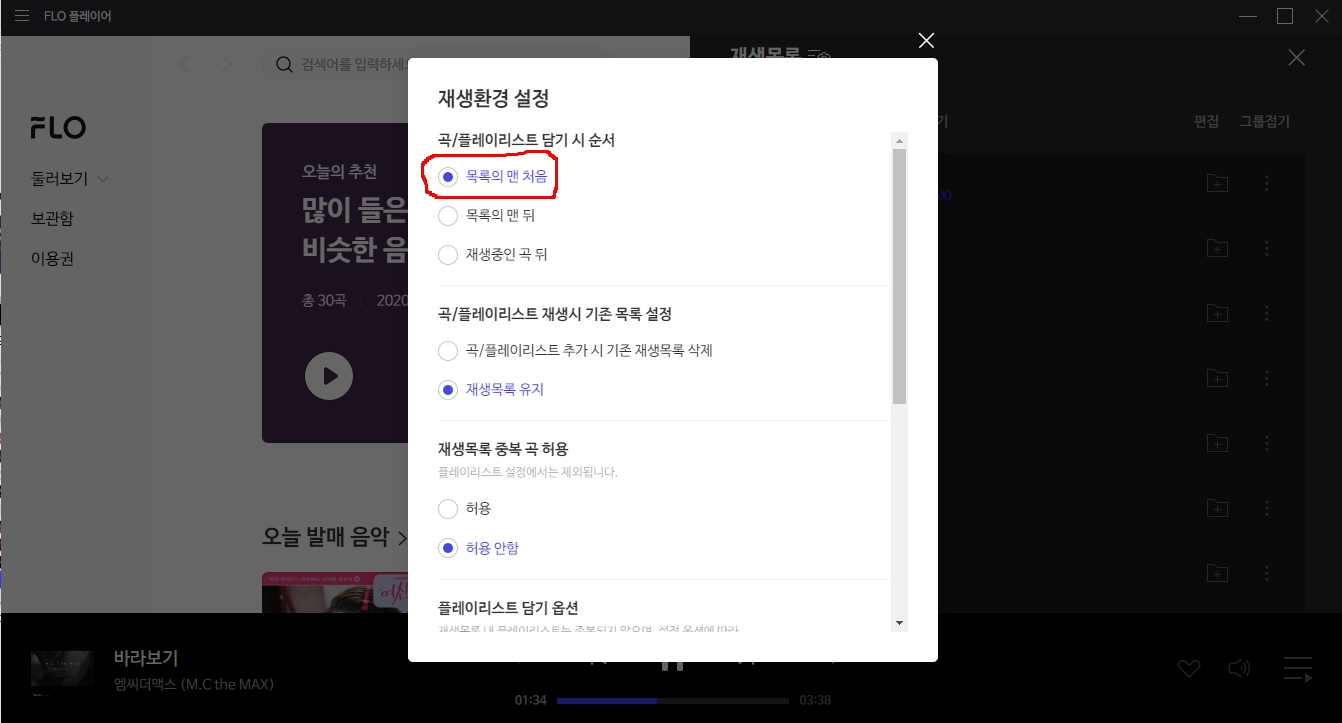Add seventh playlist row to folder
Image resolution: width=1342 pixels, height=723 pixels.
click(x=1217, y=573)
